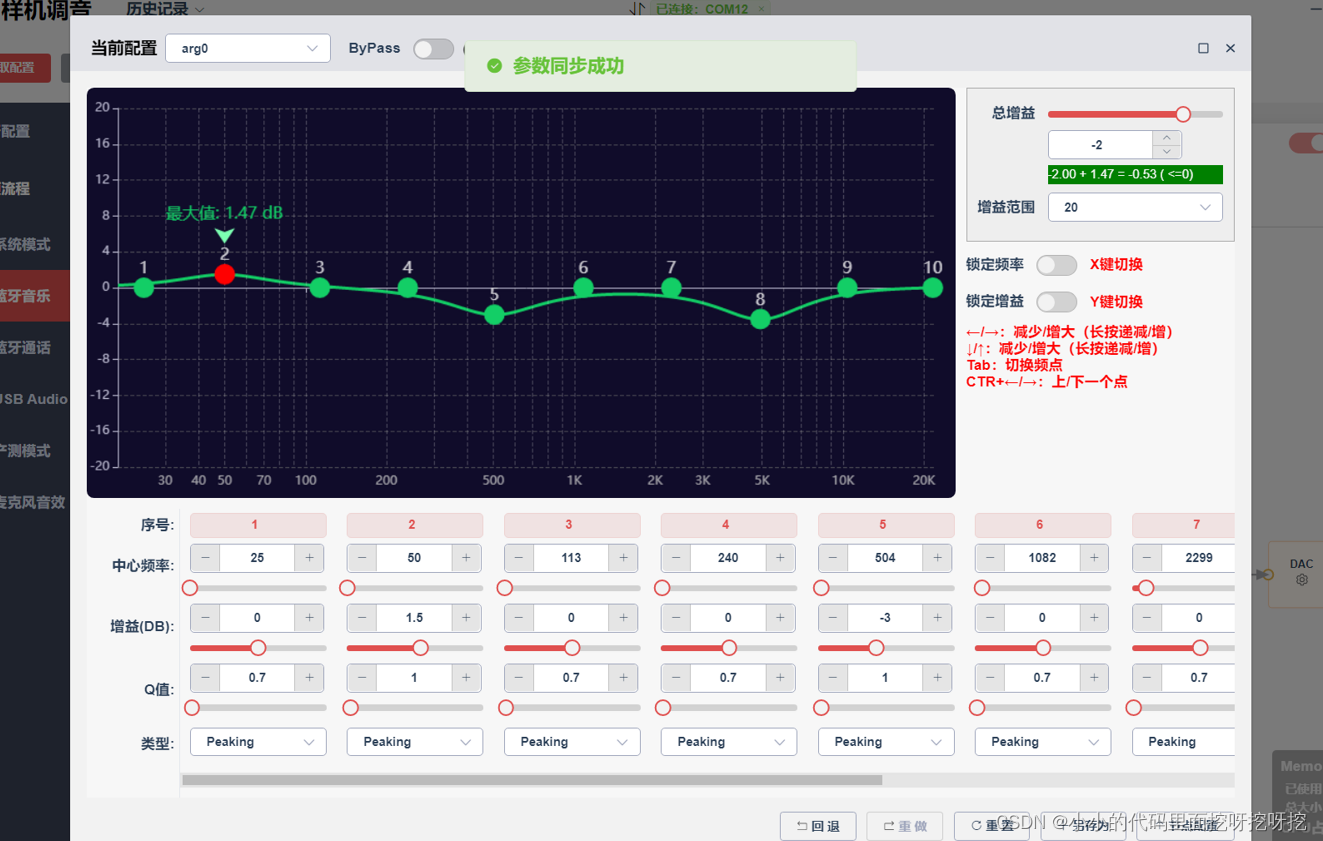Select band 7 header button
This screenshot has width=1323, height=841.
[x=1183, y=525]
